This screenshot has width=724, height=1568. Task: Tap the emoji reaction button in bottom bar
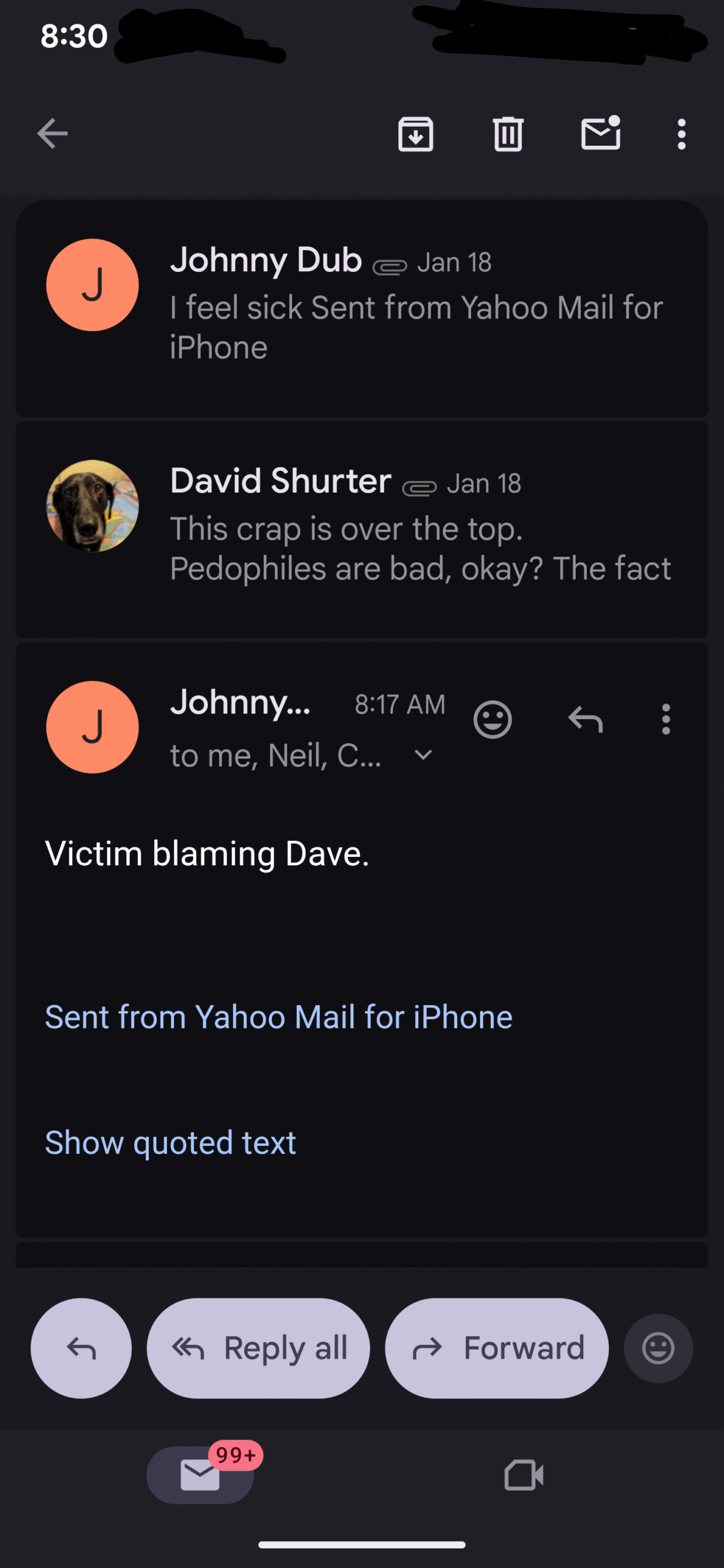(x=658, y=1348)
